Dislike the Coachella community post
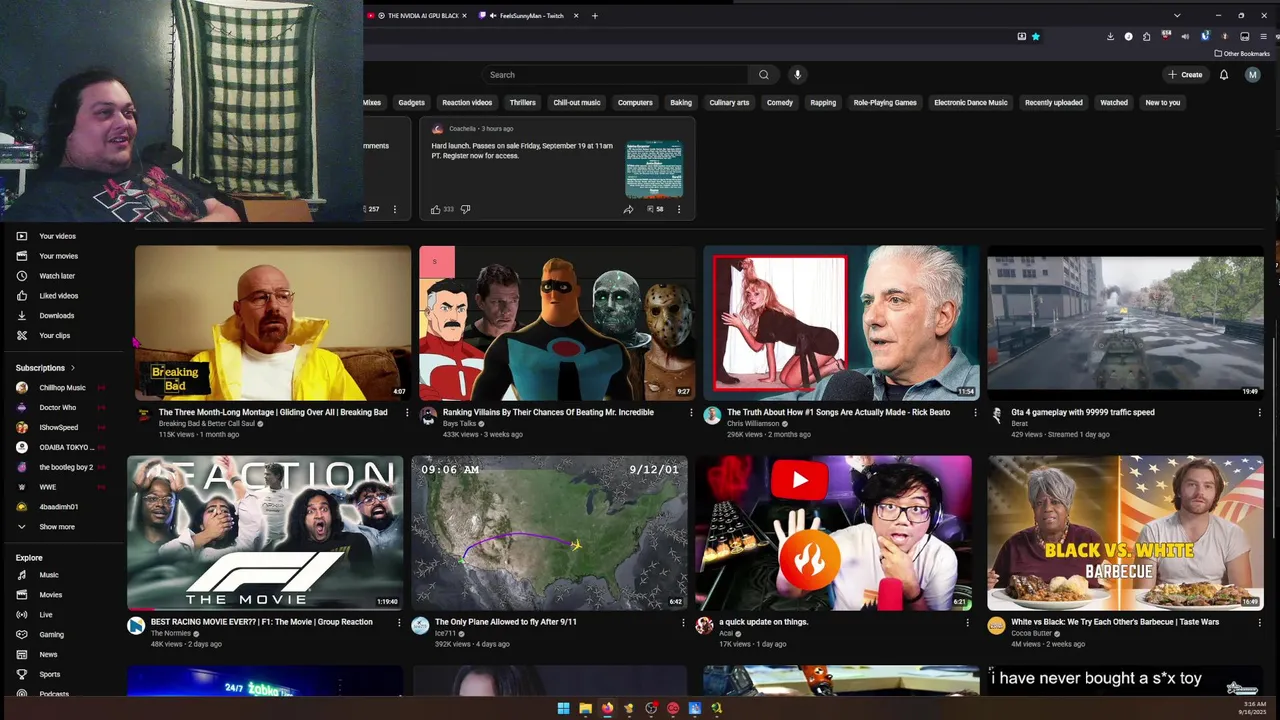1280x720 pixels. (x=465, y=209)
